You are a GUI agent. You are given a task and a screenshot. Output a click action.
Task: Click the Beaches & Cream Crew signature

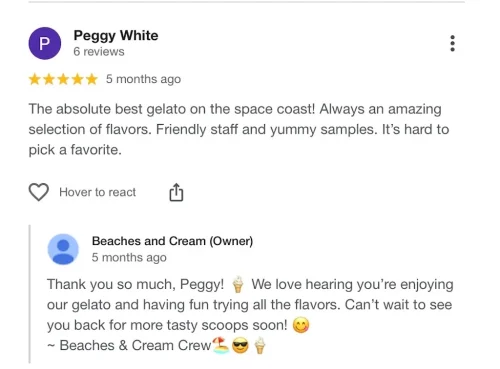click(129, 345)
